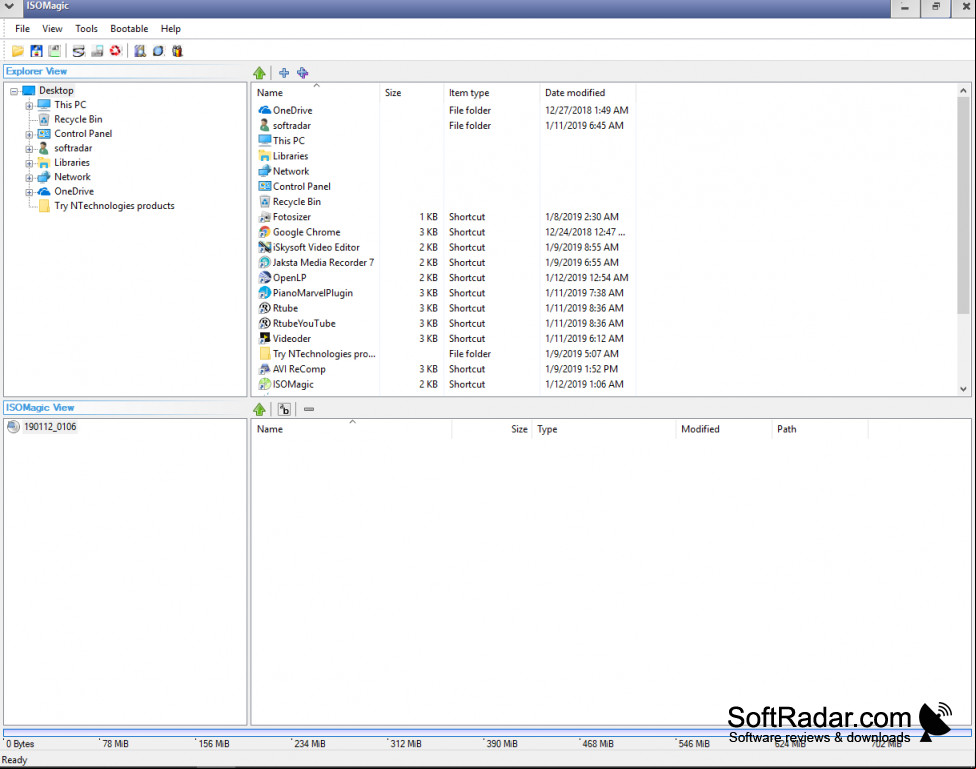Click the Type column header in ISOMagic View
Image resolution: width=976 pixels, height=769 pixels.
(x=603, y=429)
